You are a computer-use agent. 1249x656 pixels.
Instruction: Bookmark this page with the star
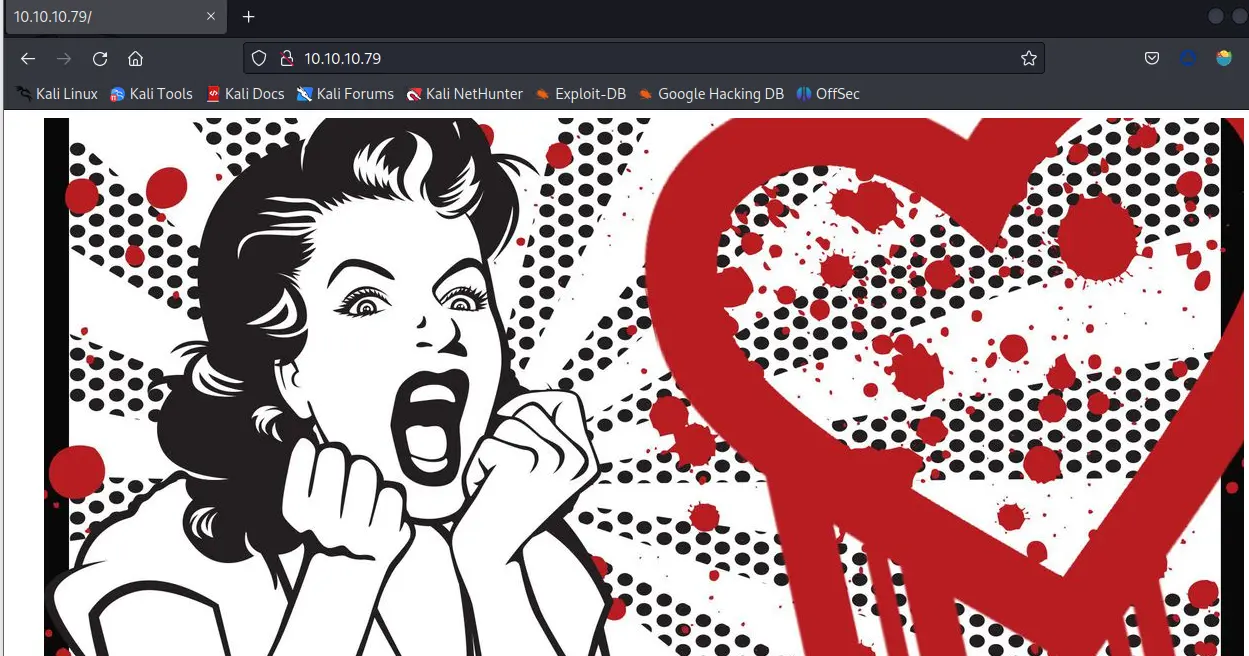(1028, 59)
